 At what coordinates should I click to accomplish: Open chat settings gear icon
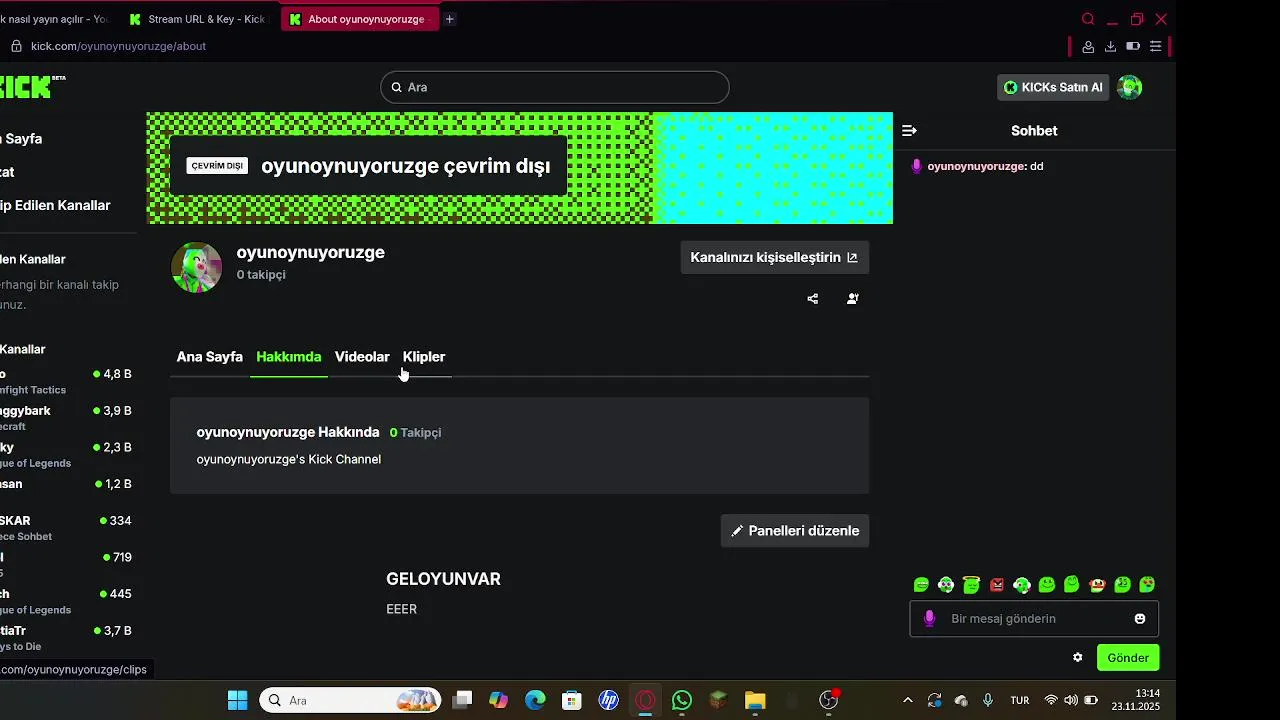(x=1078, y=658)
